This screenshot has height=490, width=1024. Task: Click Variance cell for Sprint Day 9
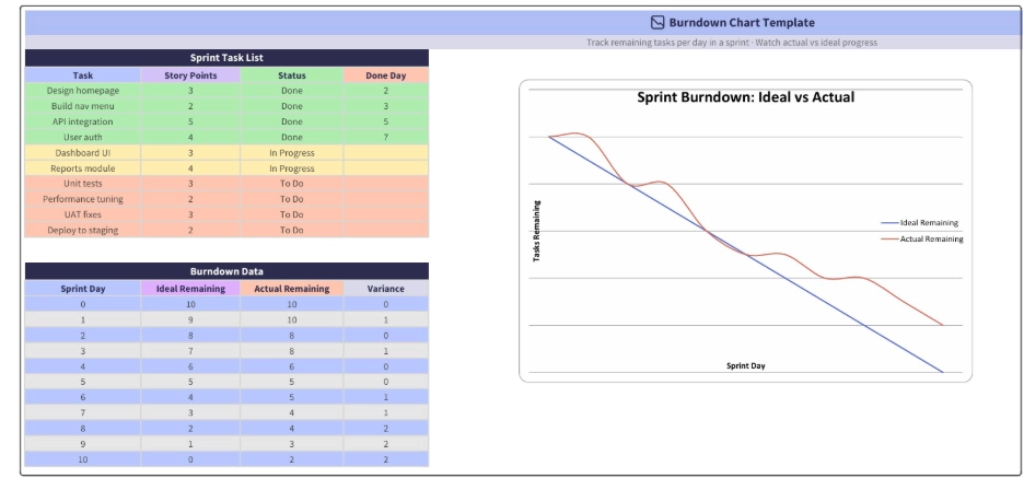pyautogui.click(x=386, y=444)
